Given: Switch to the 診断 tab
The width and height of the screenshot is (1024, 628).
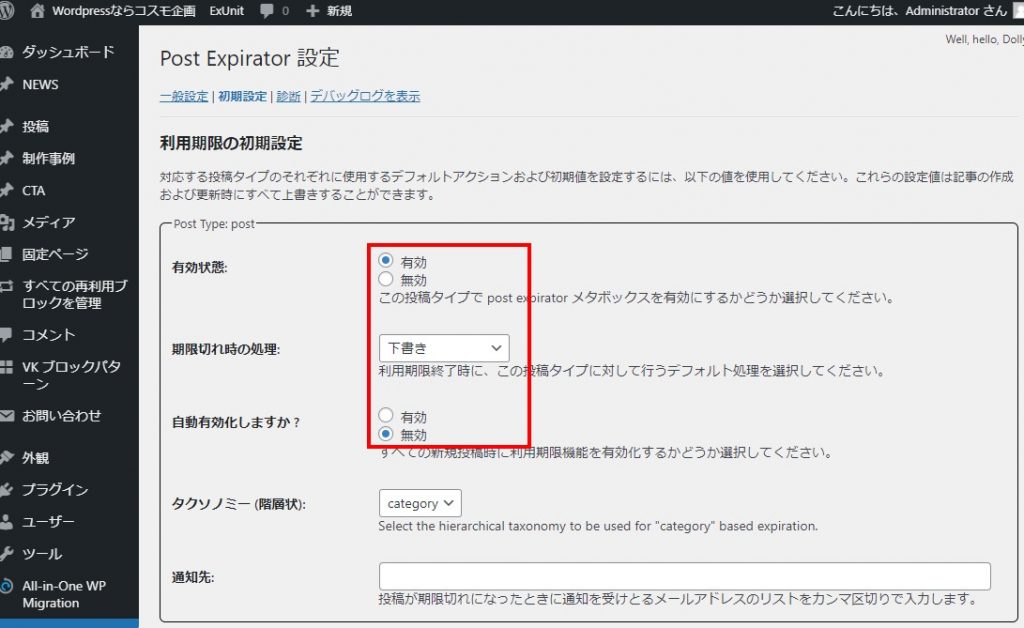Looking at the screenshot, I should pos(288,97).
